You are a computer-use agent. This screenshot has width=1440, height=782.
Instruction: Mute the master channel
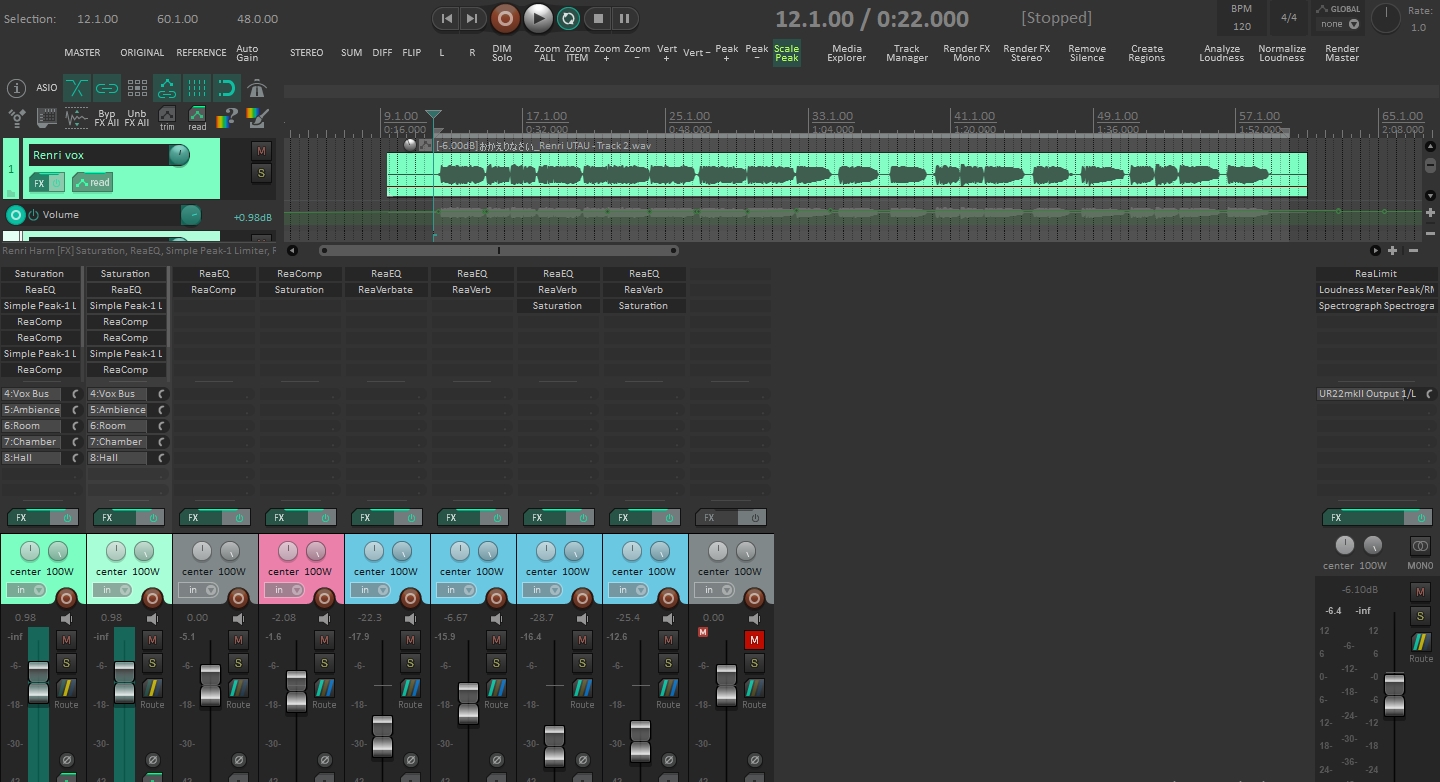tap(1420, 592)
